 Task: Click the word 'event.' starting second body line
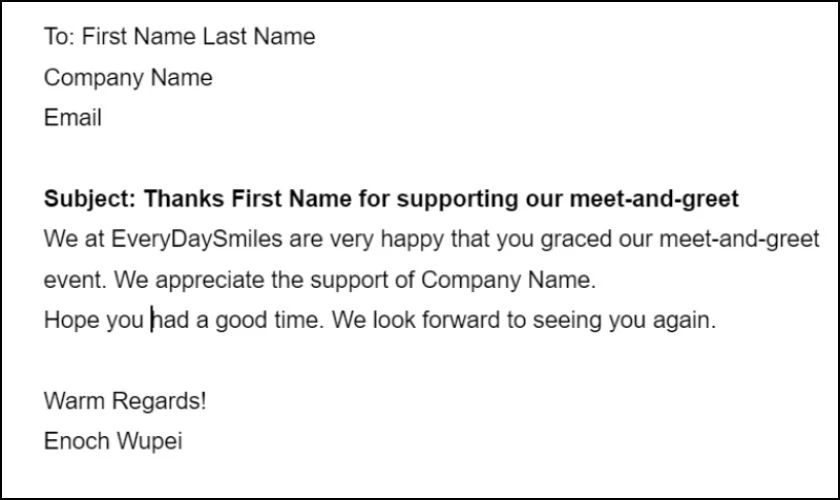pos(75,280)
